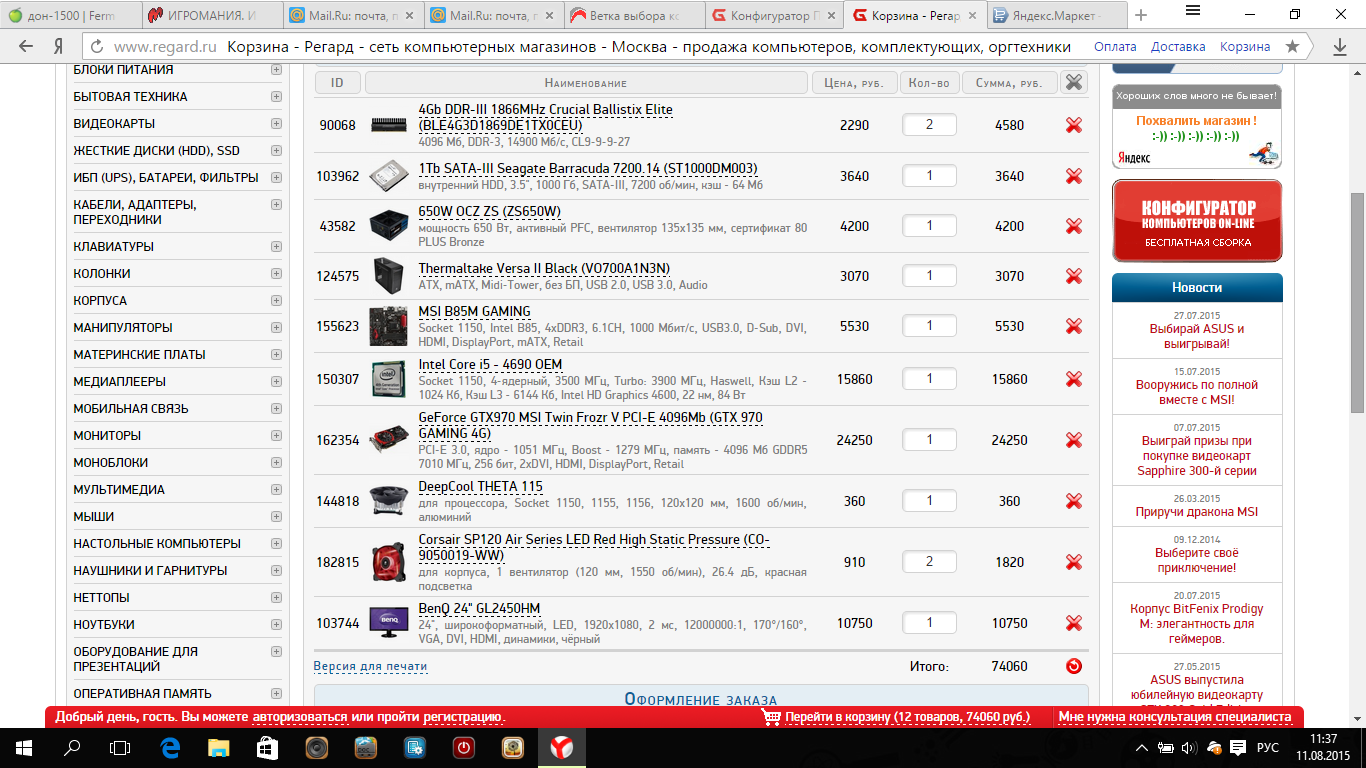
Task: Remove Corsair SP120 fans from cart
Action: pyautogui.click(x=1074, y=562)
